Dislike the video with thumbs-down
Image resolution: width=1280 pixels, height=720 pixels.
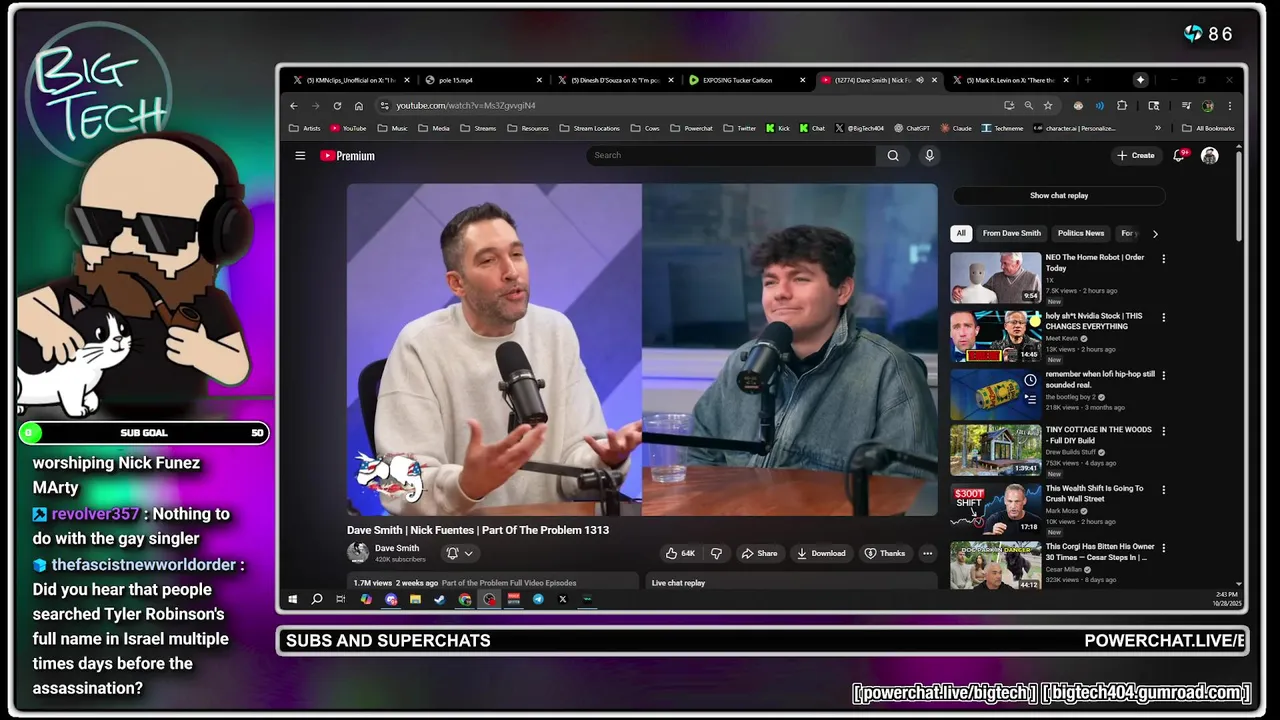point(716,553)
